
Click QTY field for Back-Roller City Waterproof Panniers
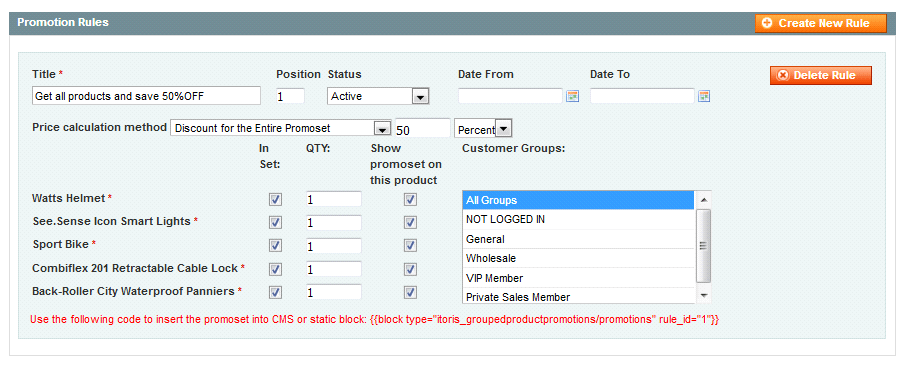coord(334,292)
